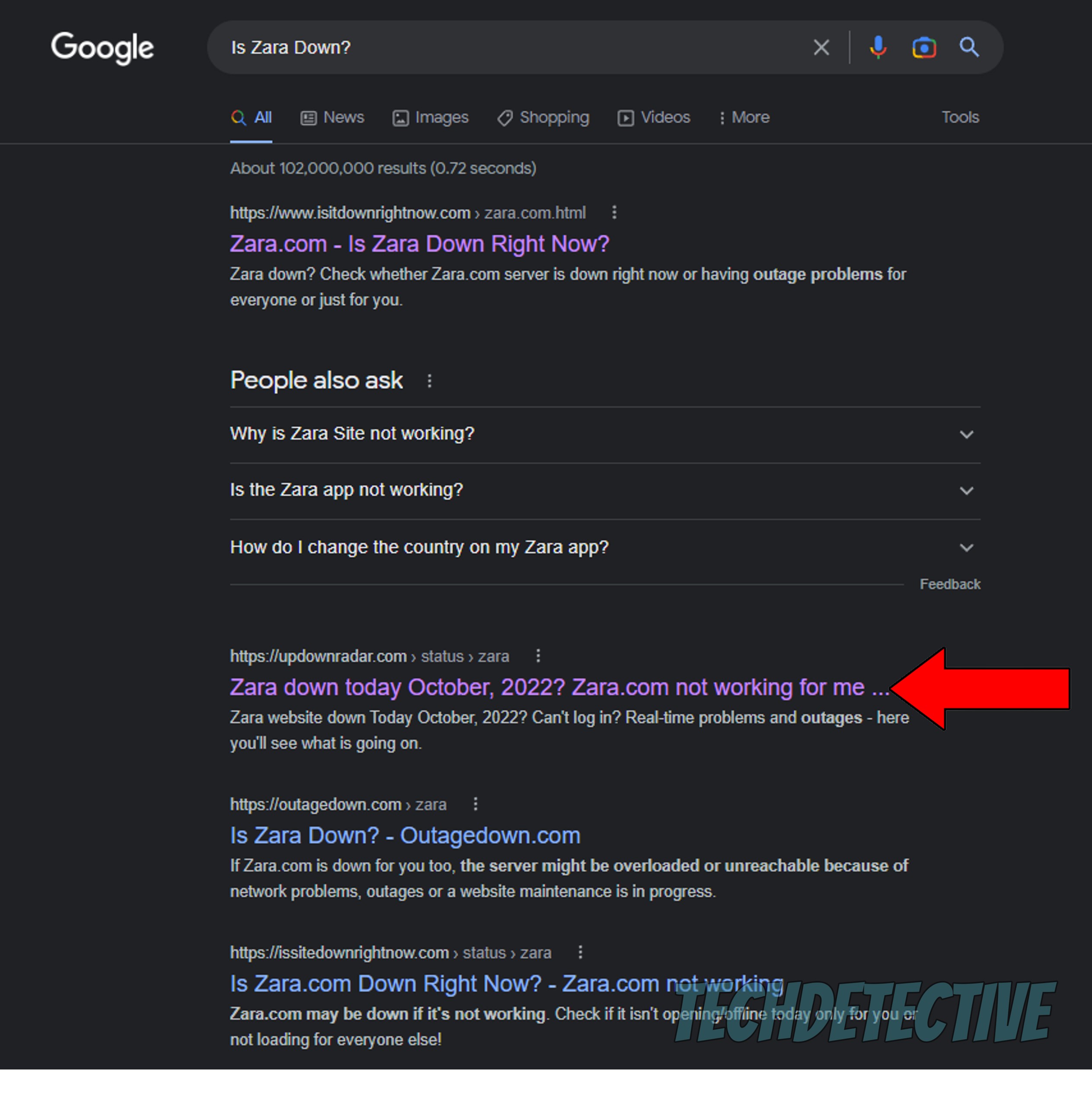Click inside the search query text field
Screen dimensions: 1092x1098
point(511,48)
